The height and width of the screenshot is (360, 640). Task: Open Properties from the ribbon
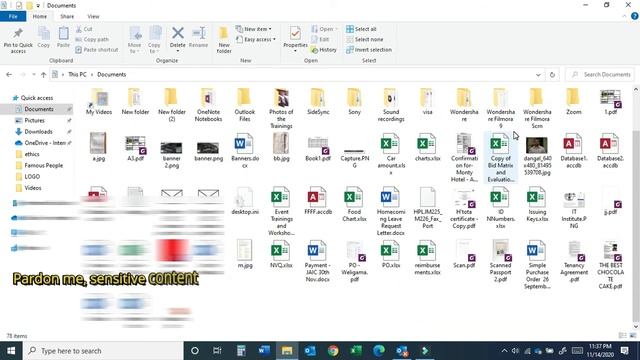coord(295,38)
